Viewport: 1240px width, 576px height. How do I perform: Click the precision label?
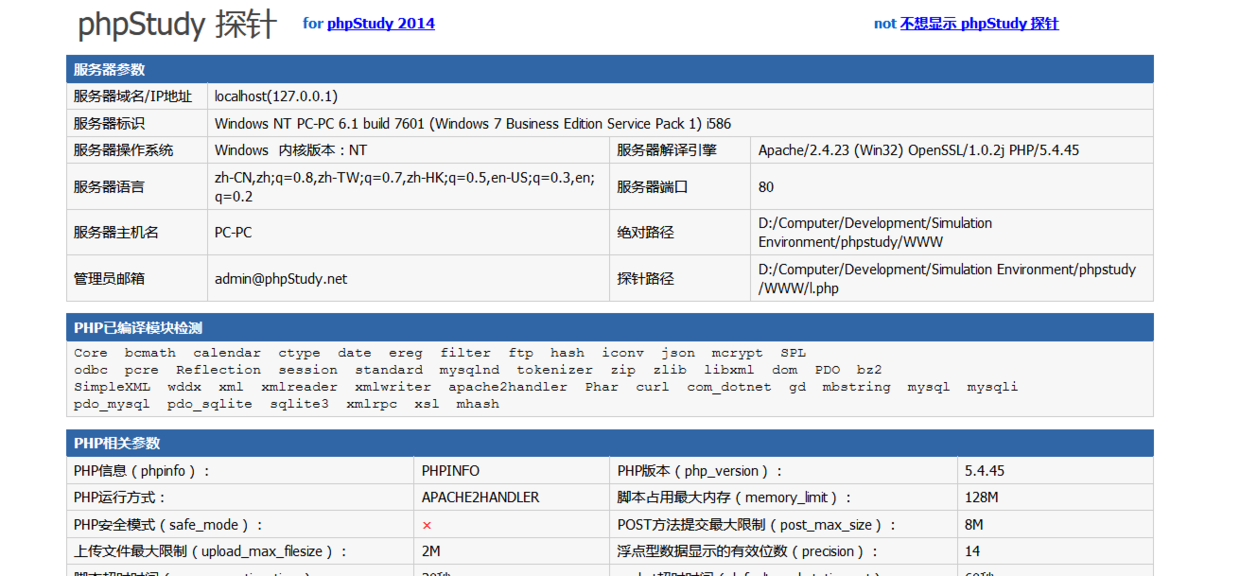[749, 551]
